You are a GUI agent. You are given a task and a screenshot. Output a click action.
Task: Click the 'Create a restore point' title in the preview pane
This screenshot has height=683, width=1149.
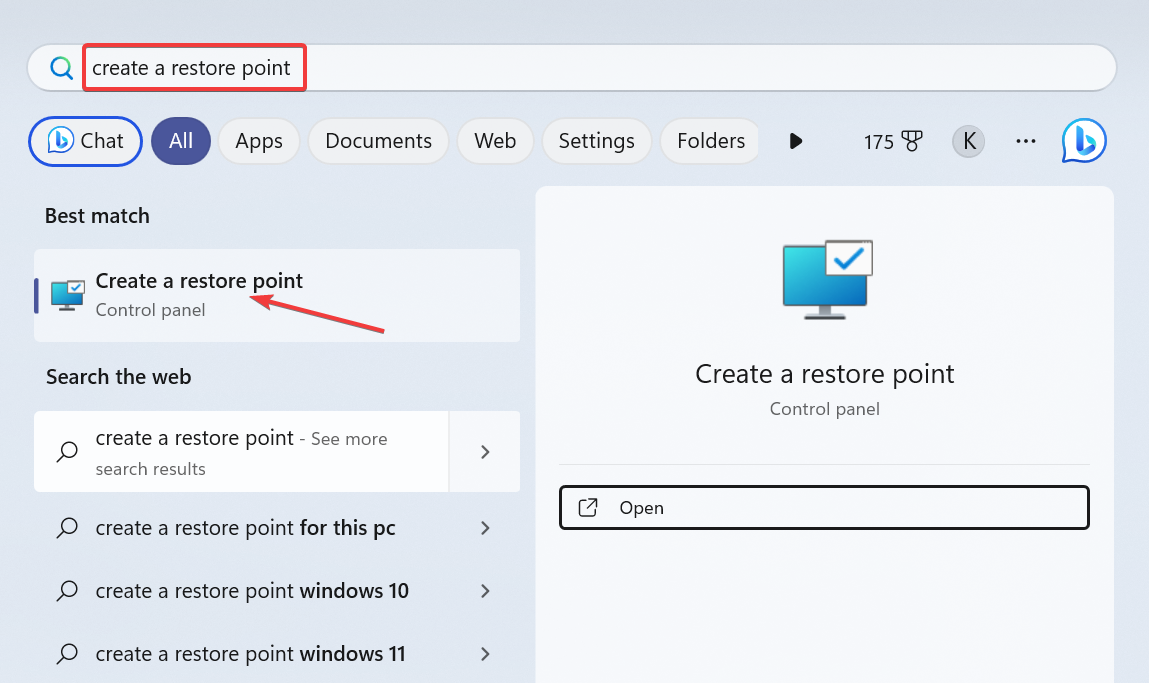pyautogui.click(x=824, y=374)
